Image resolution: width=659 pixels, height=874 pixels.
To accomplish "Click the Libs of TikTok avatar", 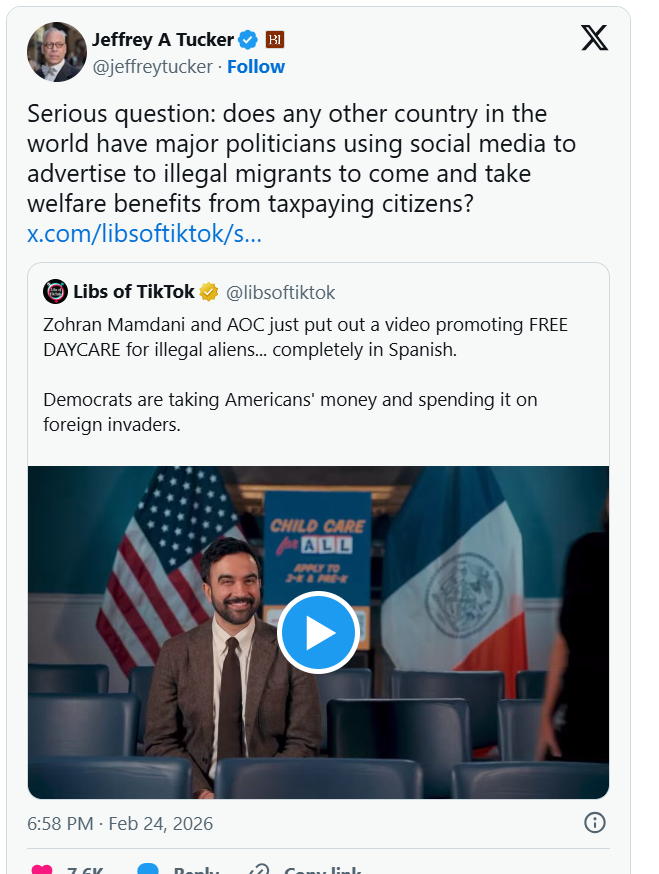I will pos(55,292).
